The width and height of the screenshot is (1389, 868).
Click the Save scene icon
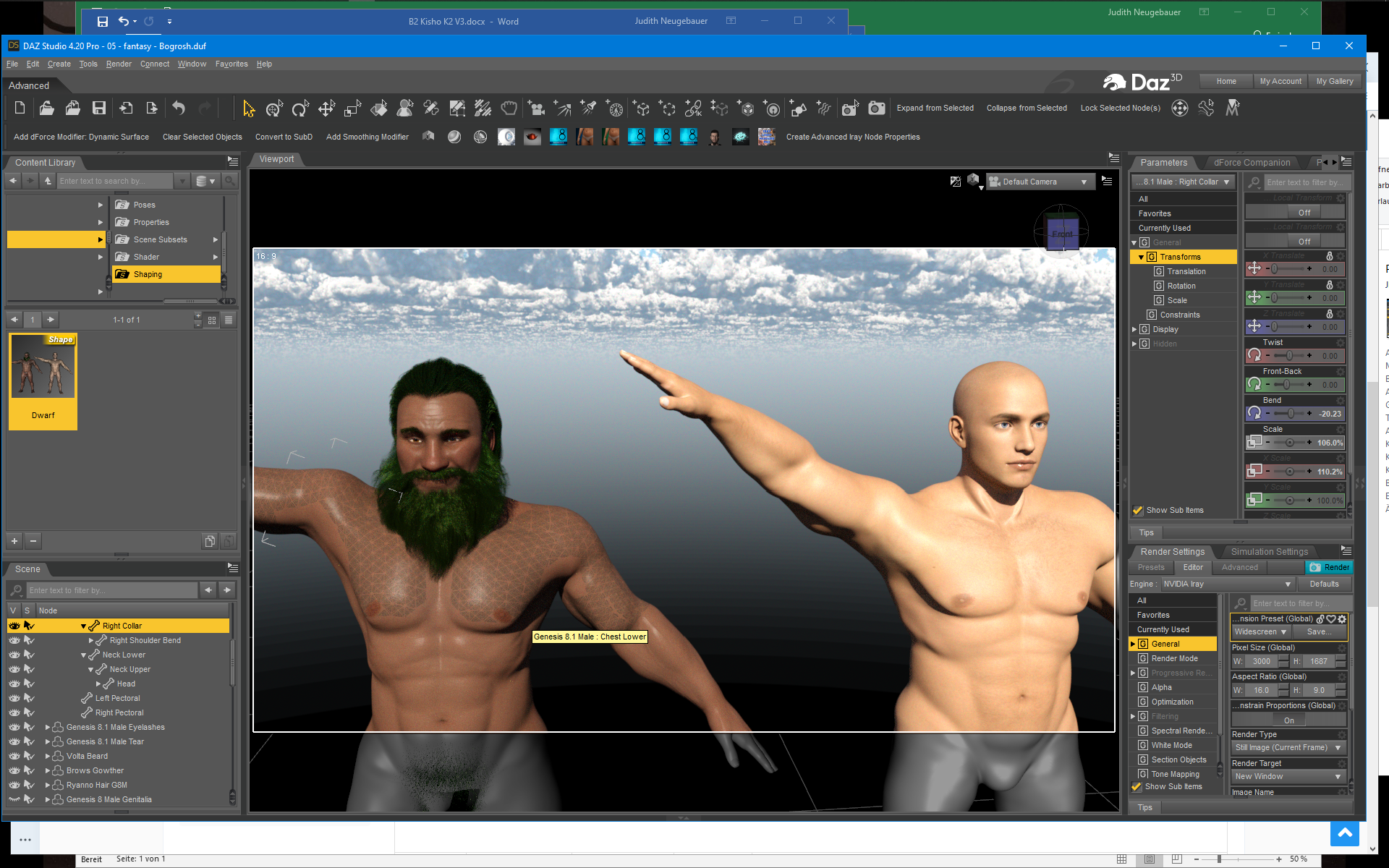point(99,109)
